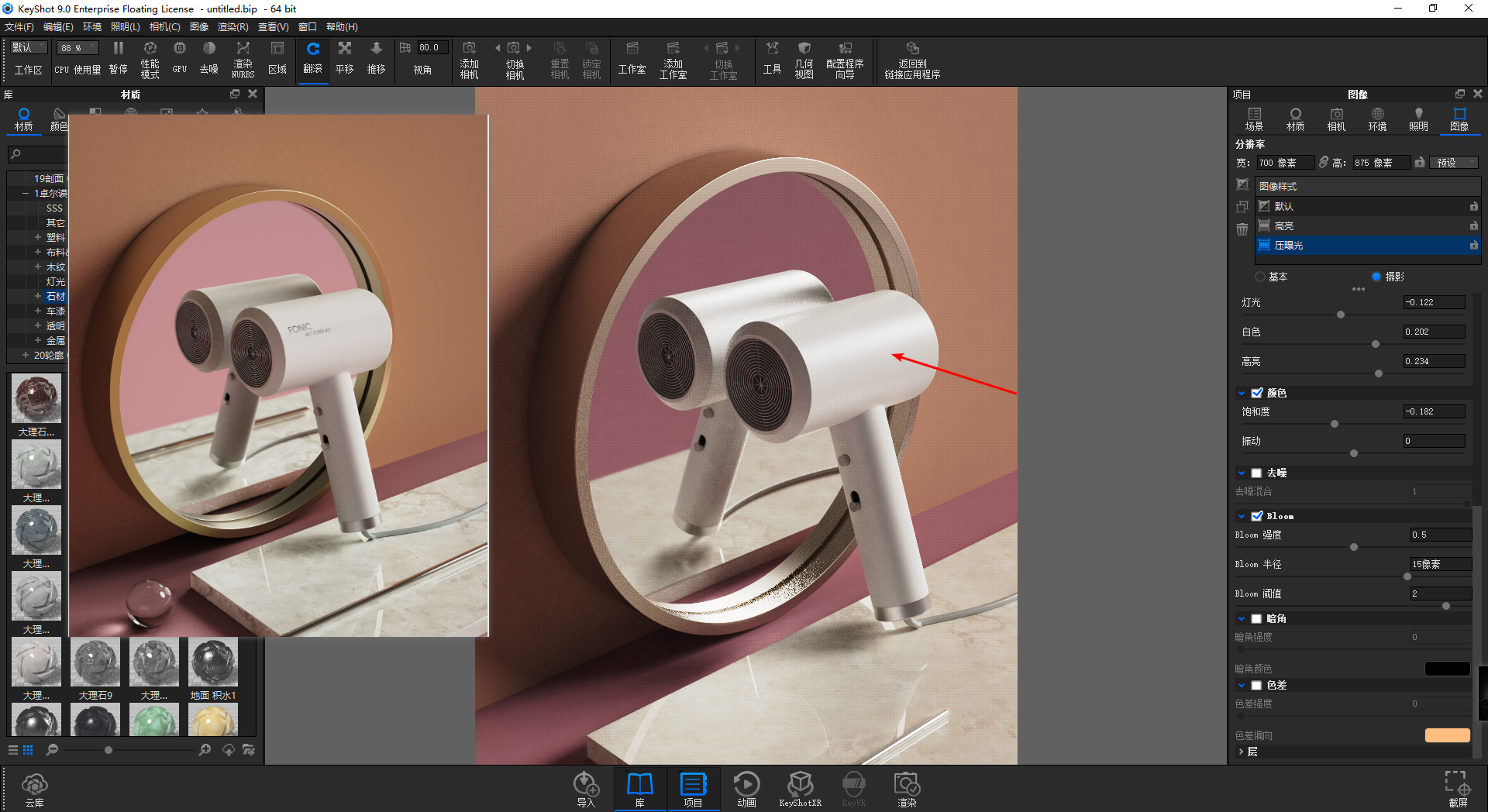Open 几何视图 geometry view

804,60
